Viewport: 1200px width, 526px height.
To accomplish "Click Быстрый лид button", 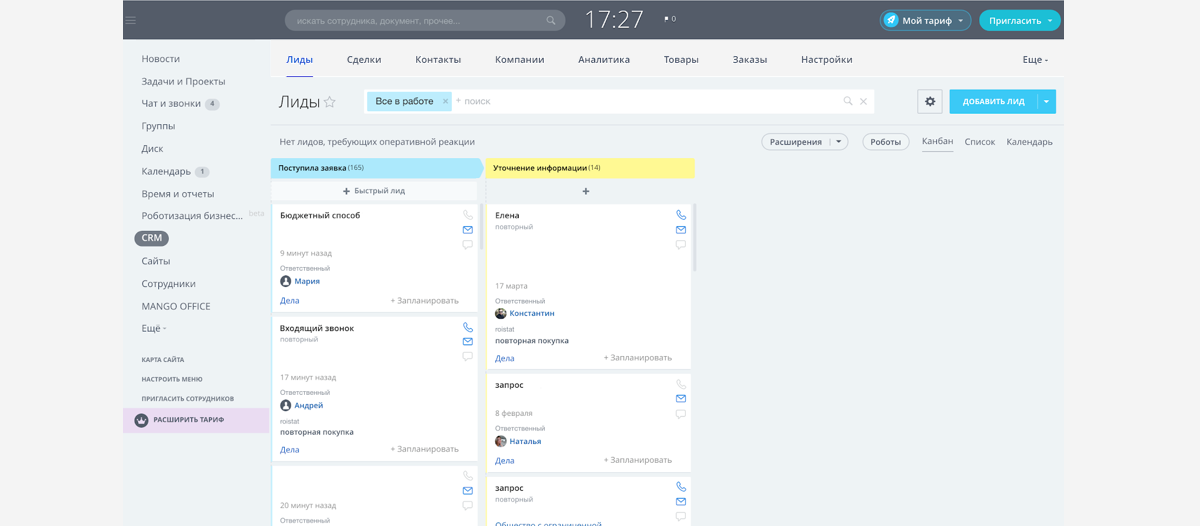I will coord(374,191).
